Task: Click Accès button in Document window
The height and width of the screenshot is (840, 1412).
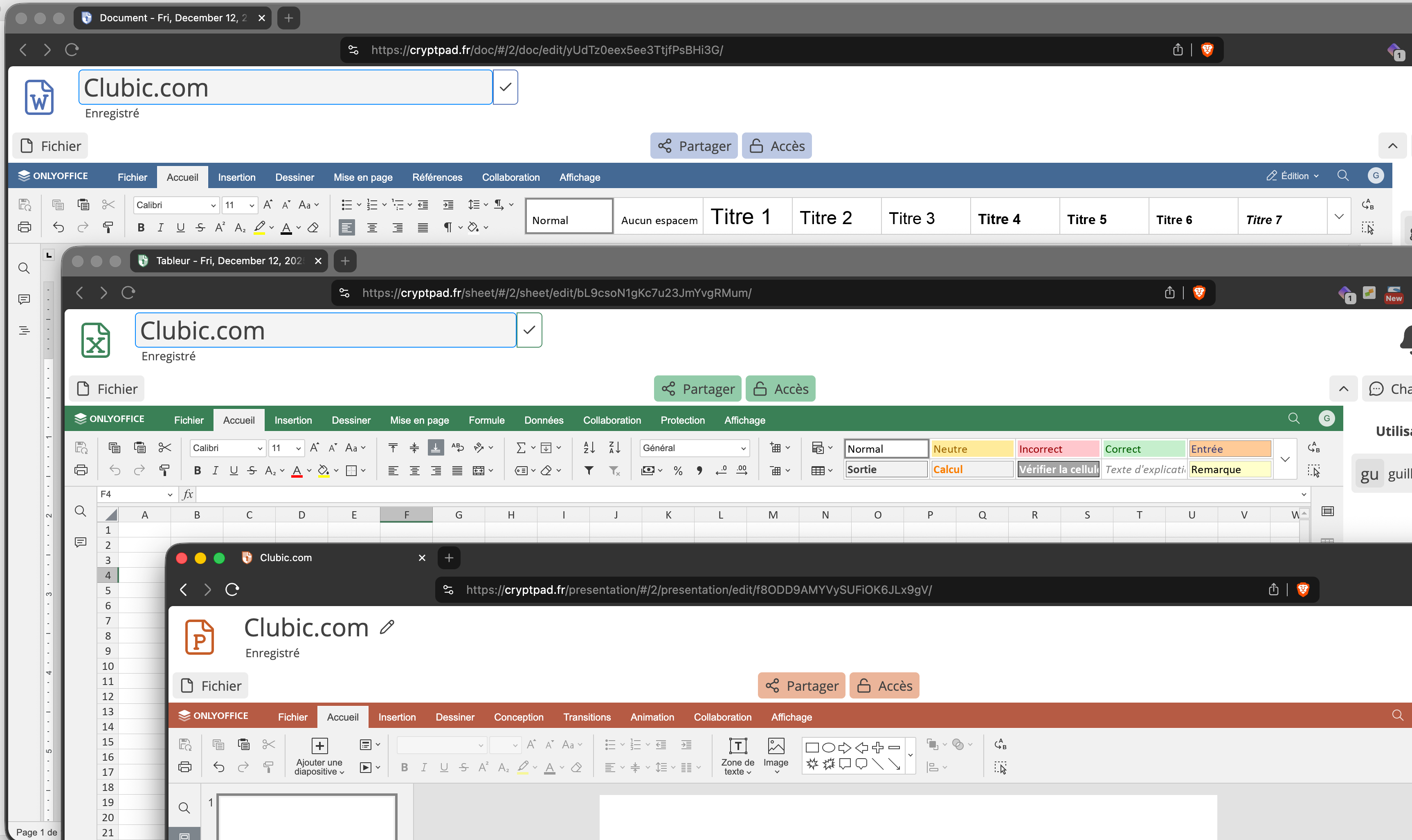Action: [777, 146]
